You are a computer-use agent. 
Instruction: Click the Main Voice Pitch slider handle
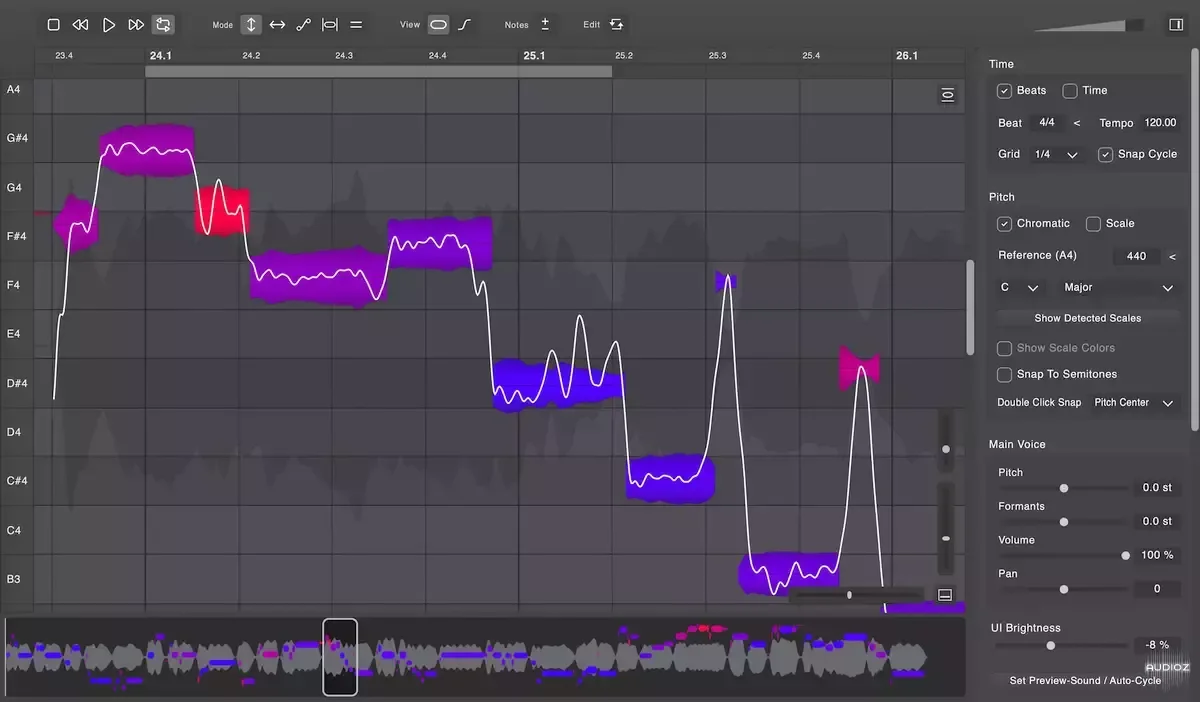point(1064,488)
